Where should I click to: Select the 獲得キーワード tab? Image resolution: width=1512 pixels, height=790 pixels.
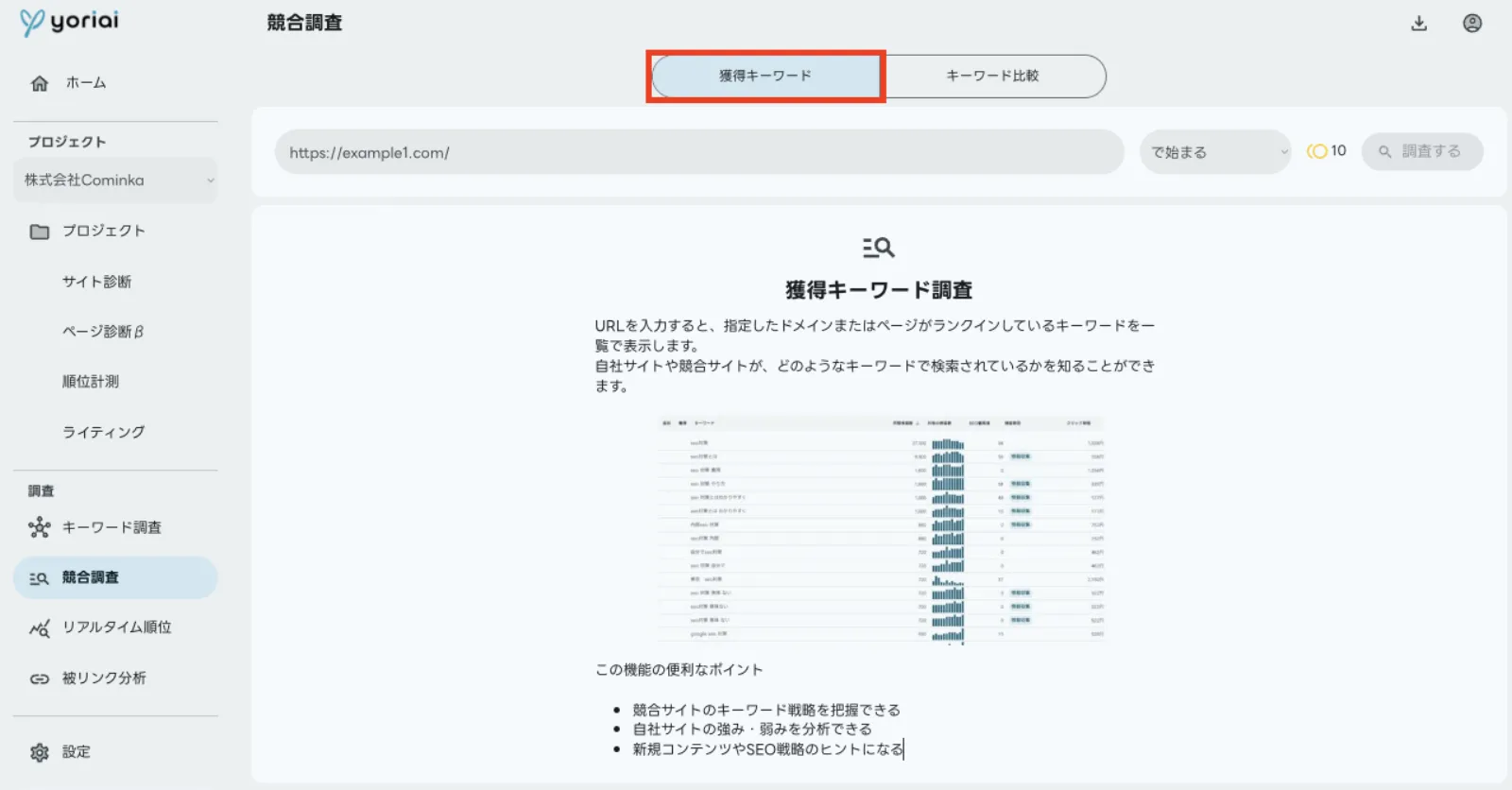pyautogui.click(x=765, y=76)
